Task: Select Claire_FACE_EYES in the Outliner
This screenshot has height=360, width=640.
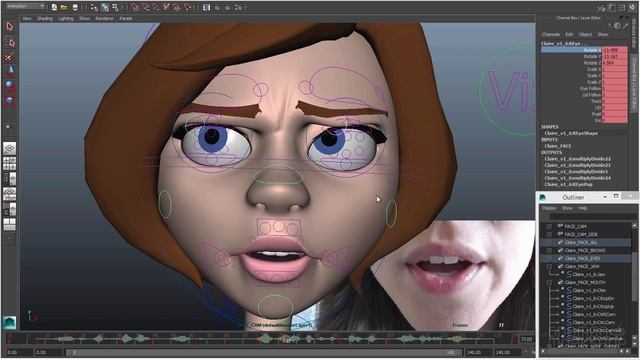Action: click(582, 258)
